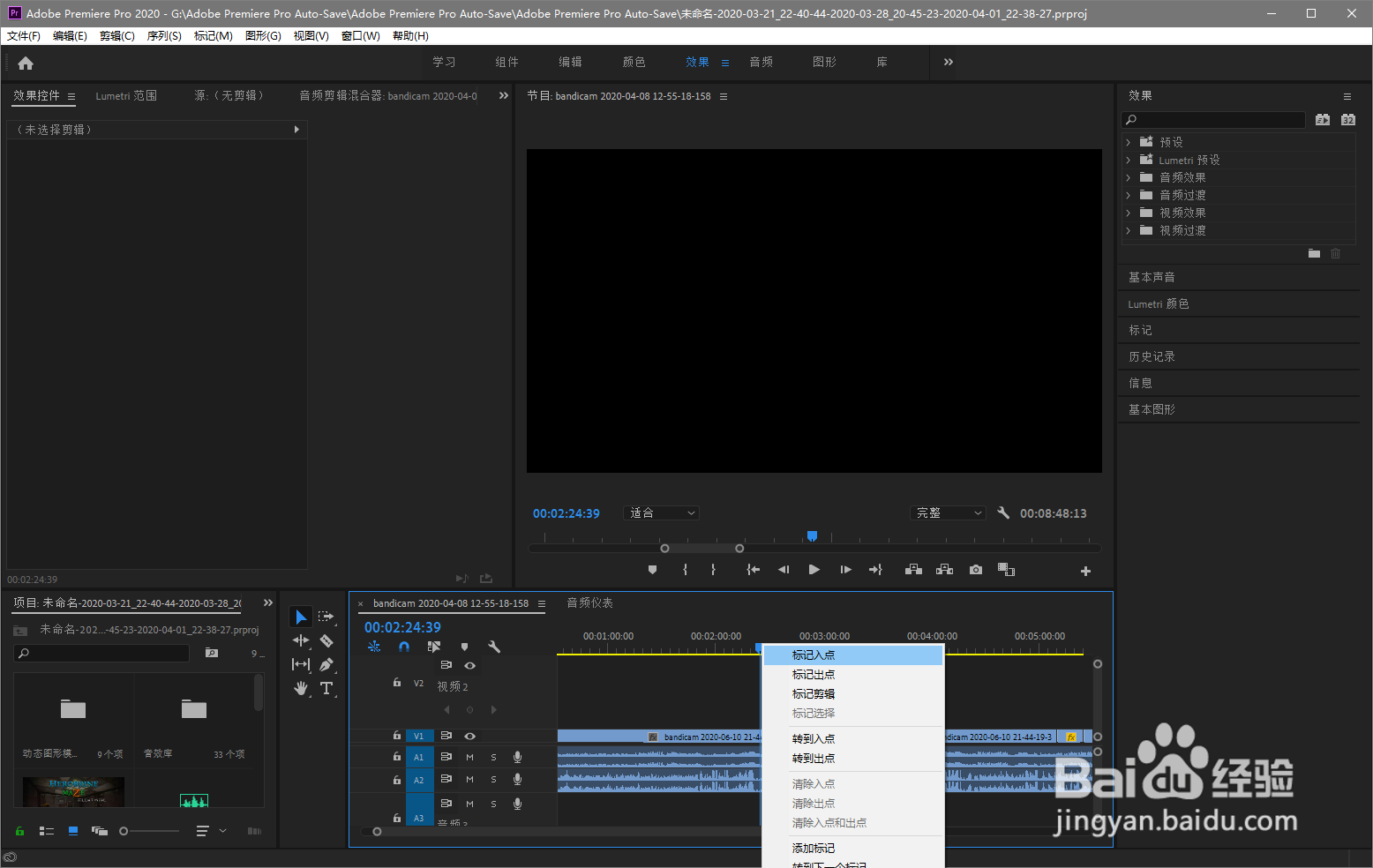Mute audio track A1
Viewport: 1373px width, 868px height.
[469, 757]
